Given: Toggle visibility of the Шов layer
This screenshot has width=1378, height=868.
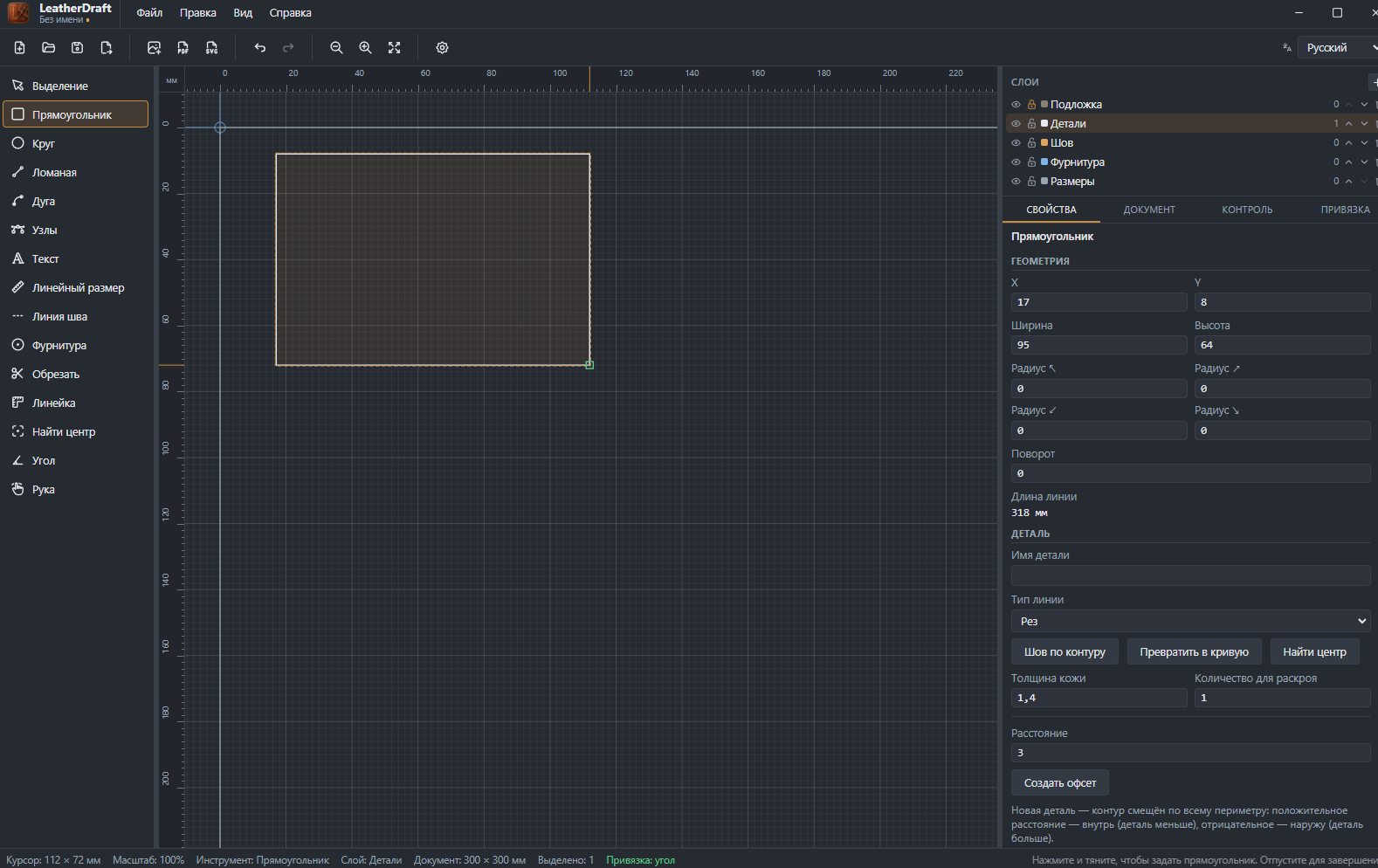Looking at the screenshot, I should pos(1016,143).
